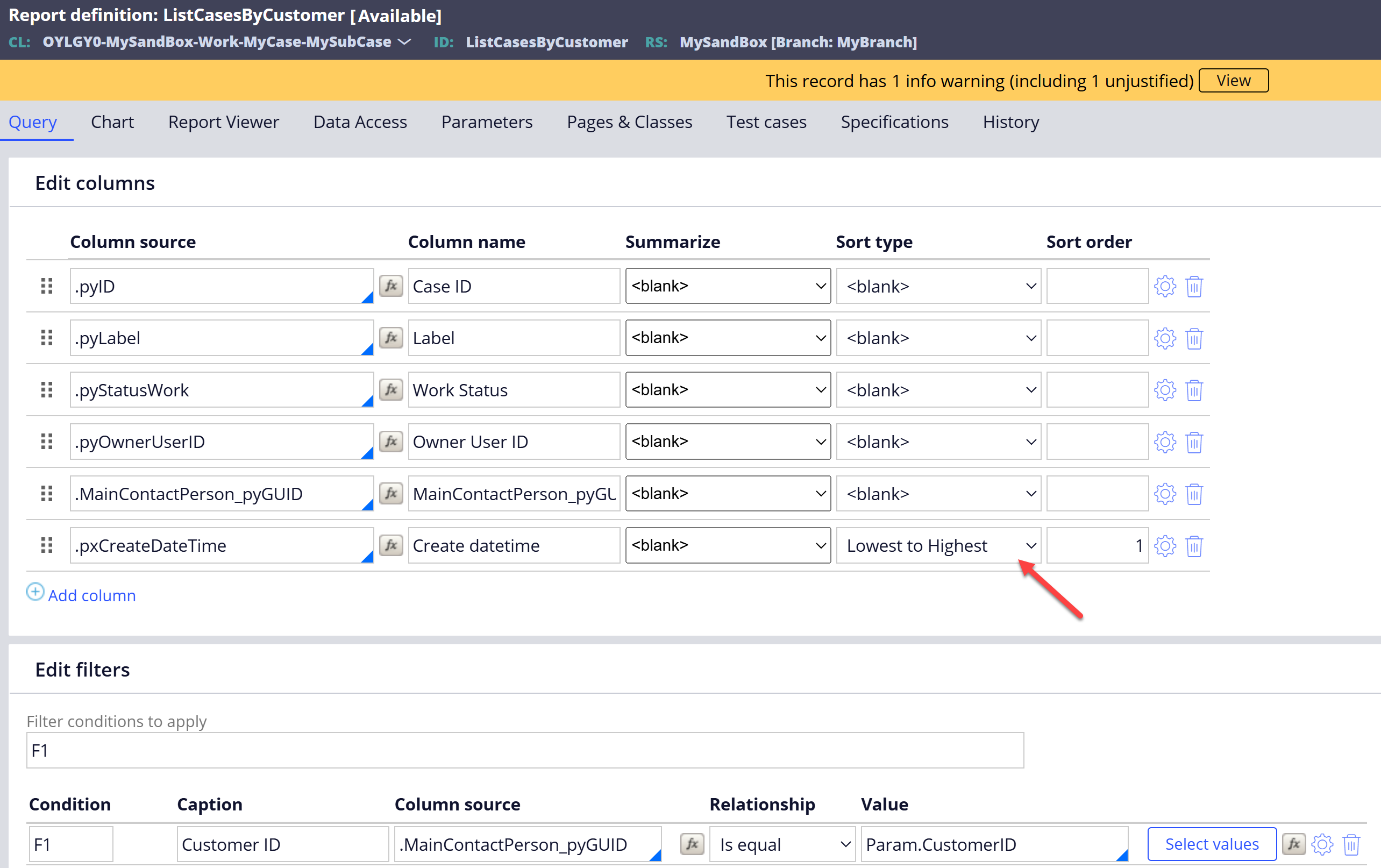Open column settings gear for Owner User ID
This screenshot has height=868, width=1381.
point(1165,442)
